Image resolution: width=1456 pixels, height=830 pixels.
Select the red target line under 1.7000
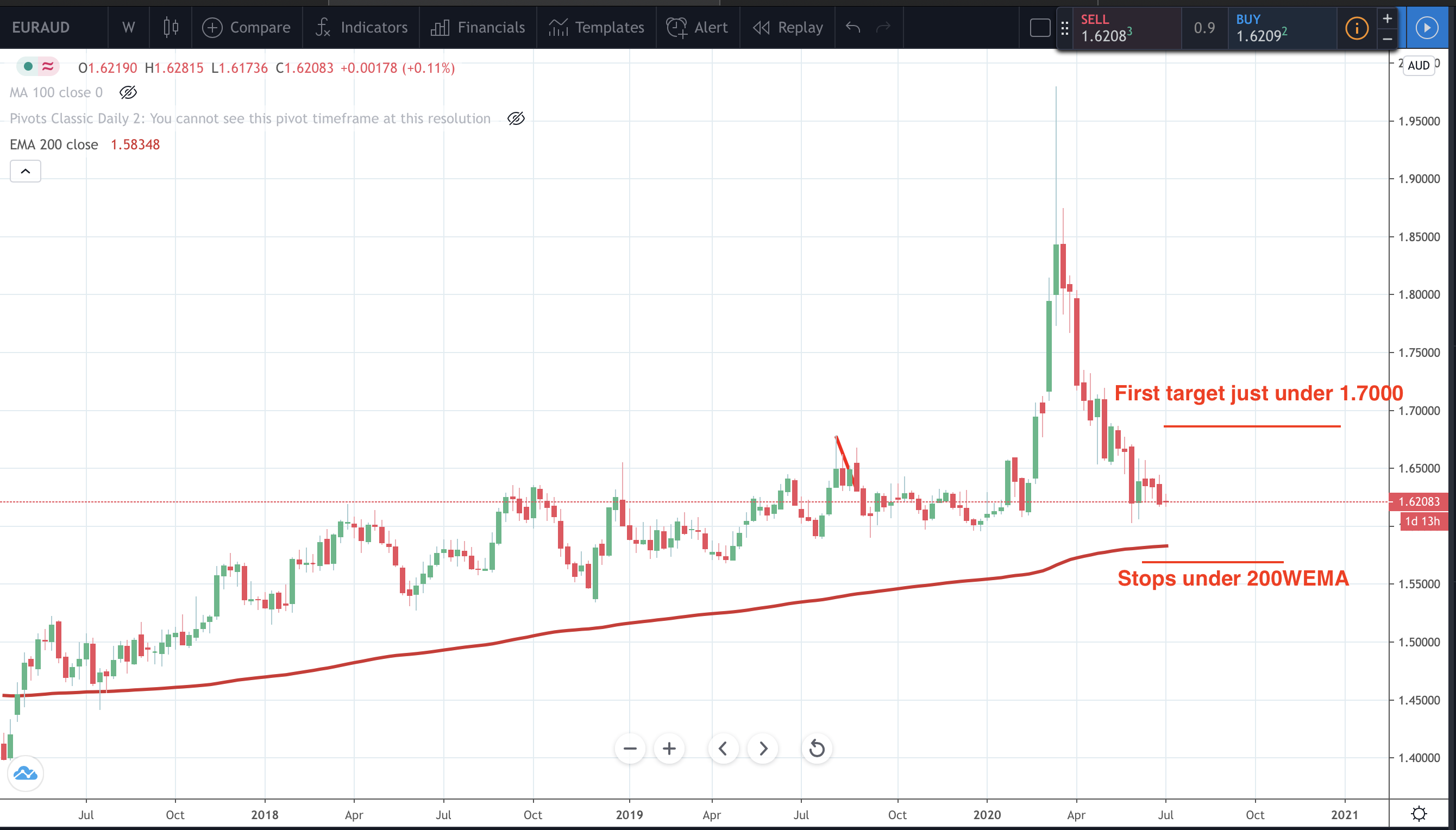click(1252, 426)
